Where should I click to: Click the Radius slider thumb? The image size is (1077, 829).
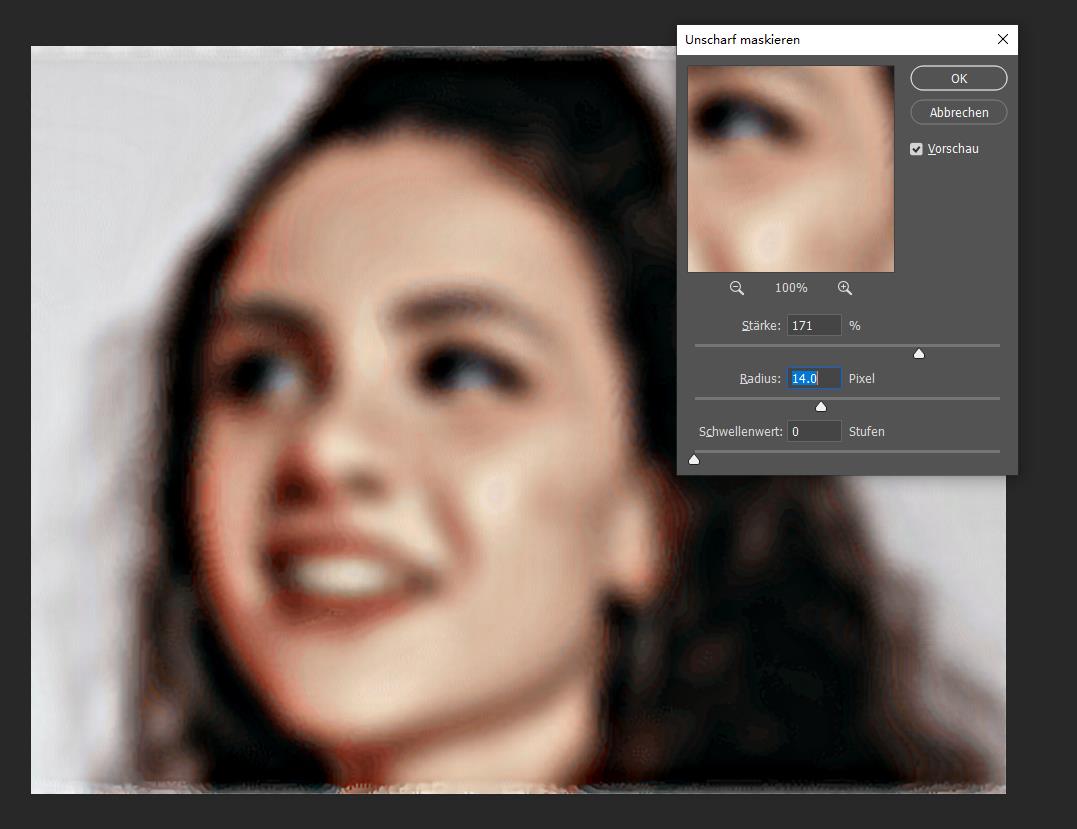point(821,406)
